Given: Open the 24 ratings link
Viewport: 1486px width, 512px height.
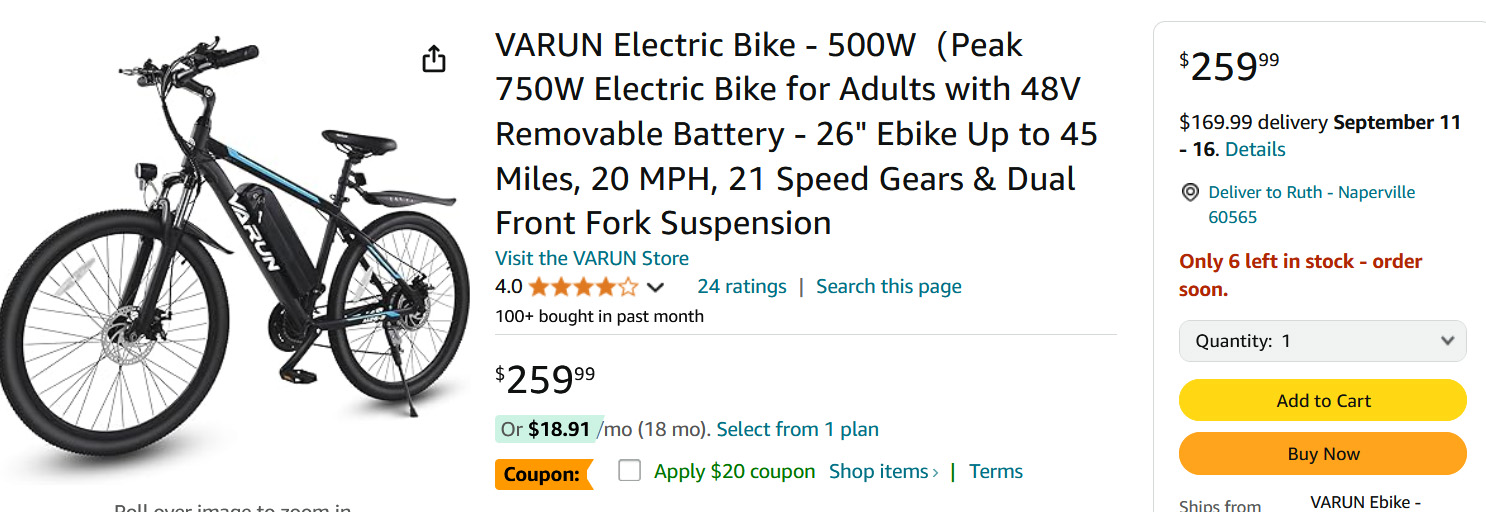Looking at the screenshot, I should point(741,287).
